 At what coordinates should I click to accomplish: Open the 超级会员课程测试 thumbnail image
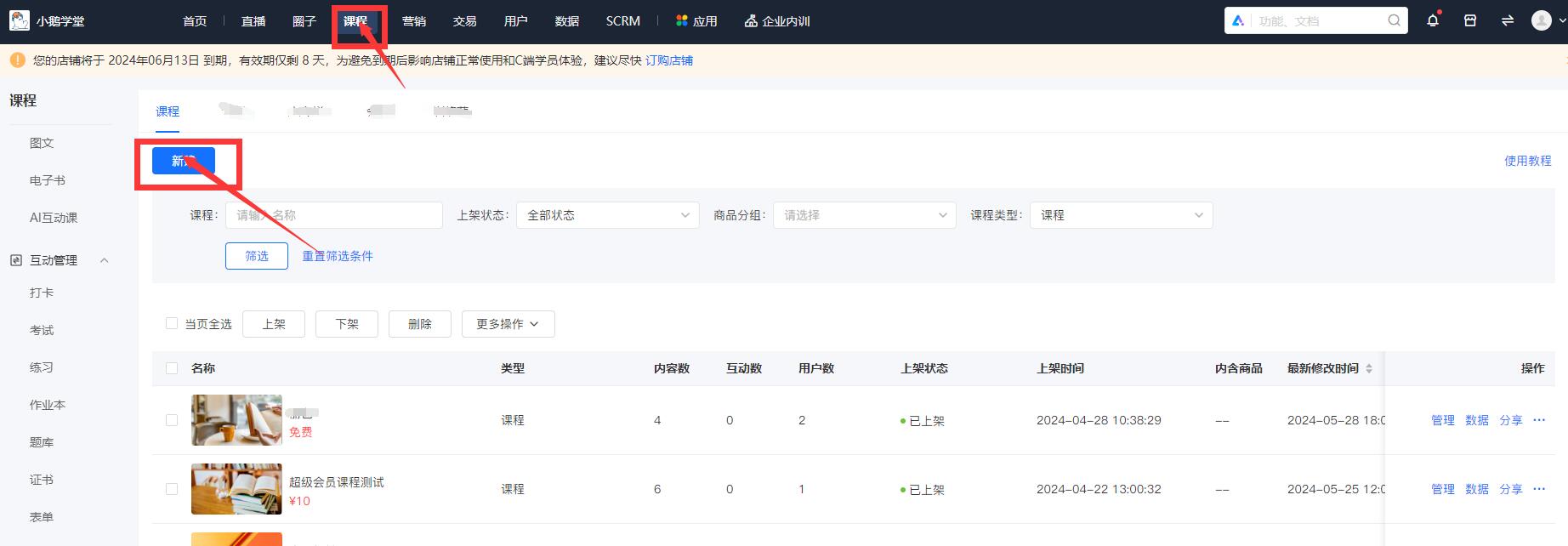[x=236, y=489]
